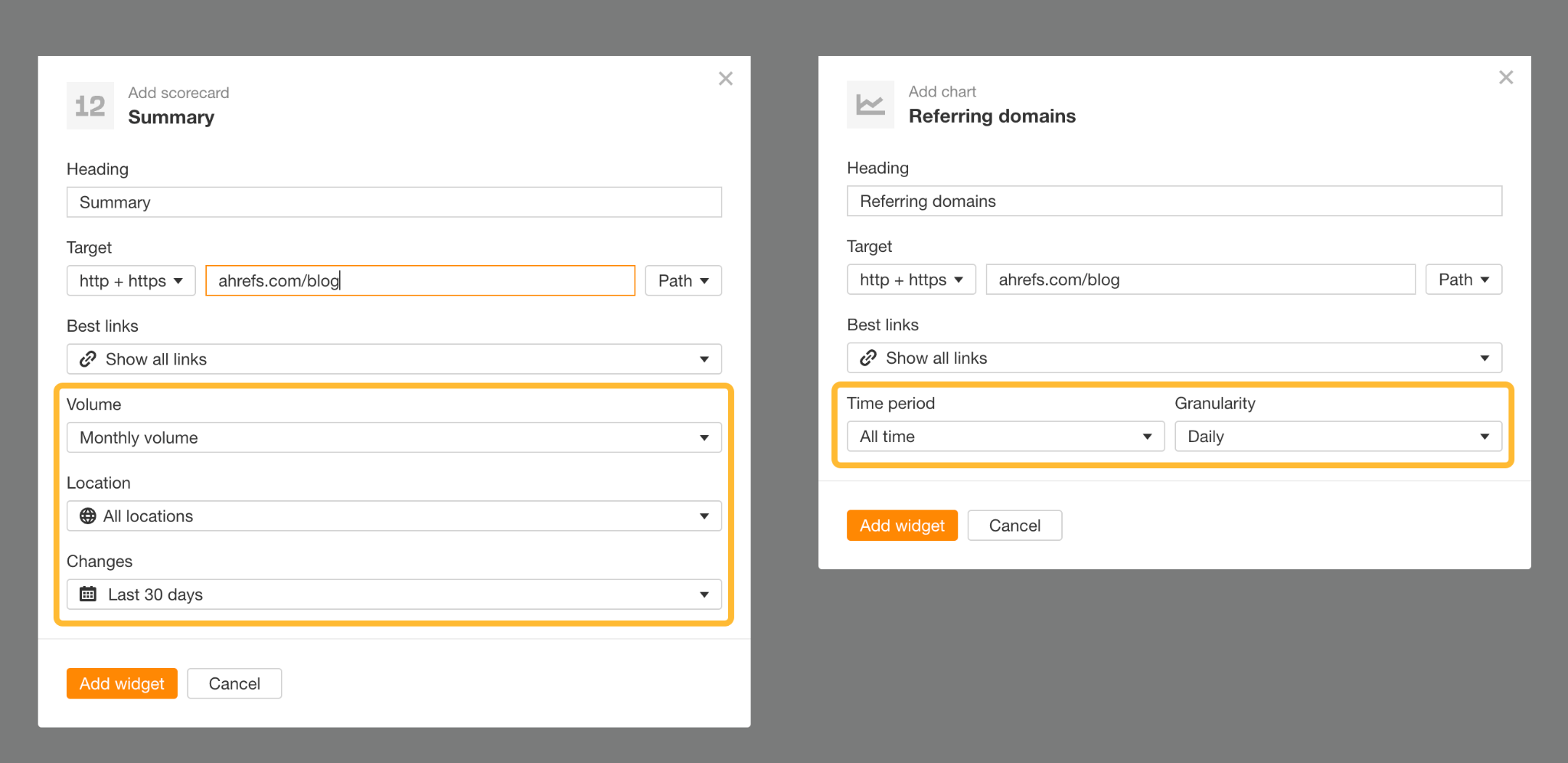1568x763 pixels.
Task: Click the calendar icon beside Last 30 days
Action: [88, 594]
